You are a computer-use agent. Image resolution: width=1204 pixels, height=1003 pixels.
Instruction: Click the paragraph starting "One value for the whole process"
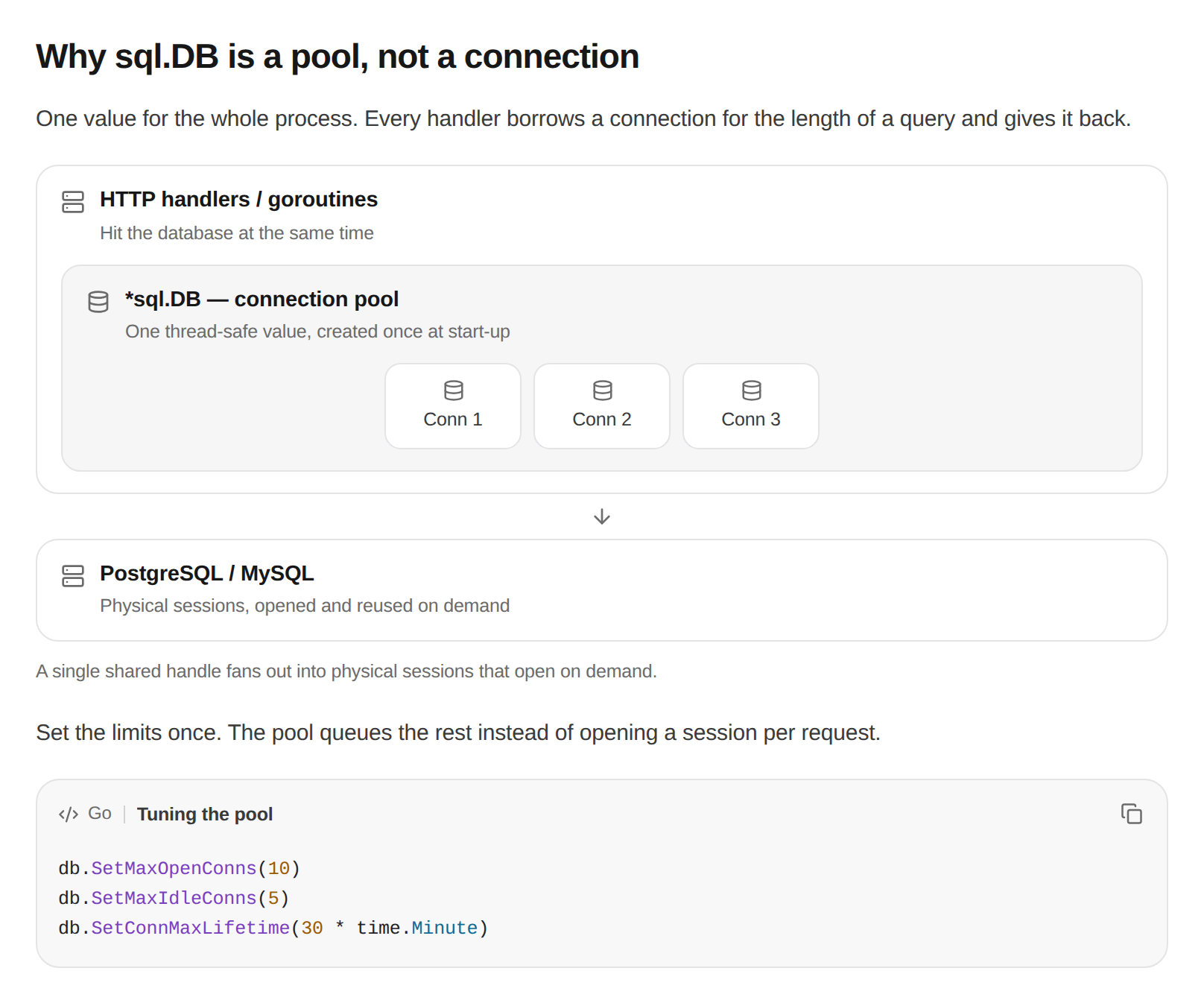coord(583,118)
